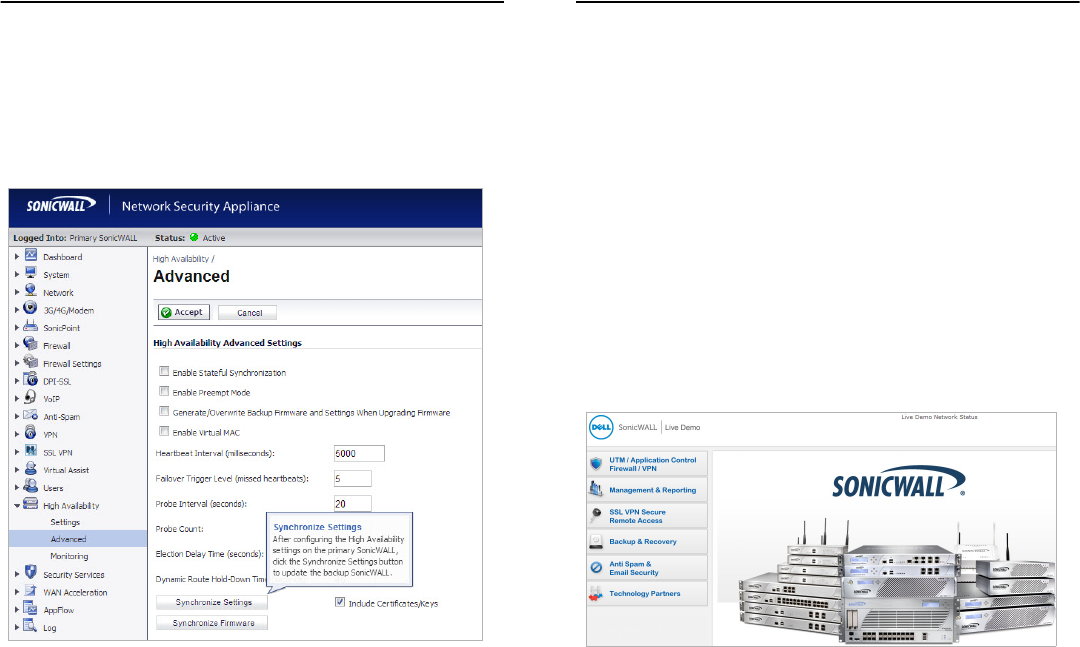The width and height of the screenshot is (1080, 647).
Task: Open the Anti-Spam menu label
Action: (x=61, y=417)
